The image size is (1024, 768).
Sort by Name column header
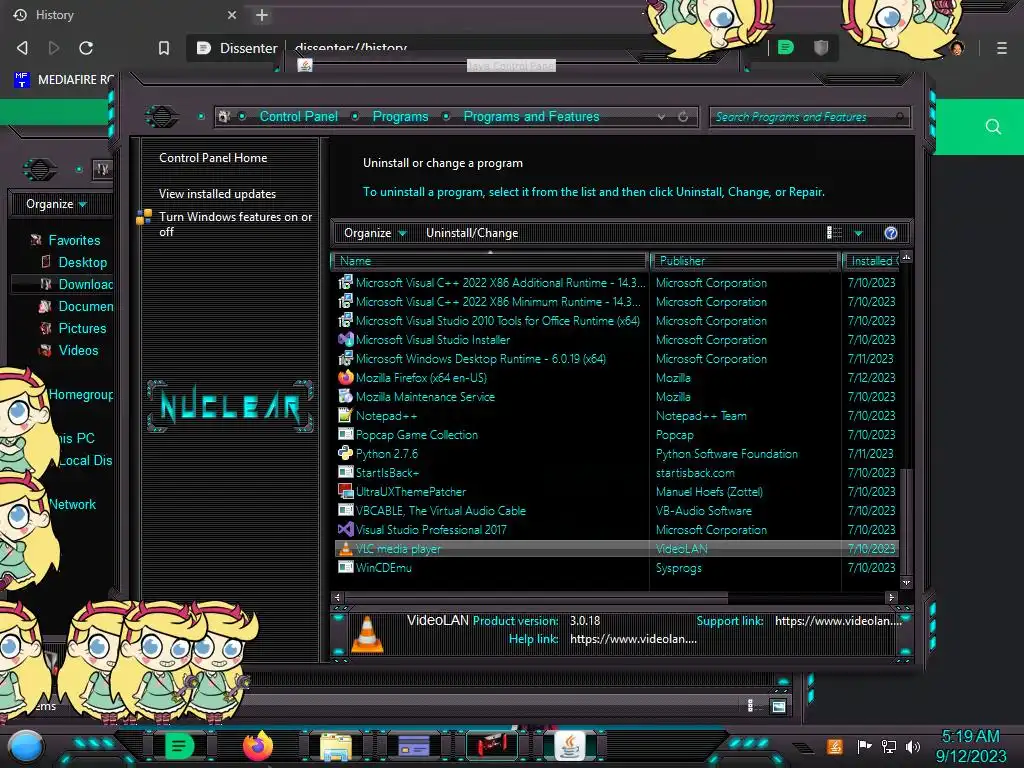pyautogui.click(x=490, y=261)
